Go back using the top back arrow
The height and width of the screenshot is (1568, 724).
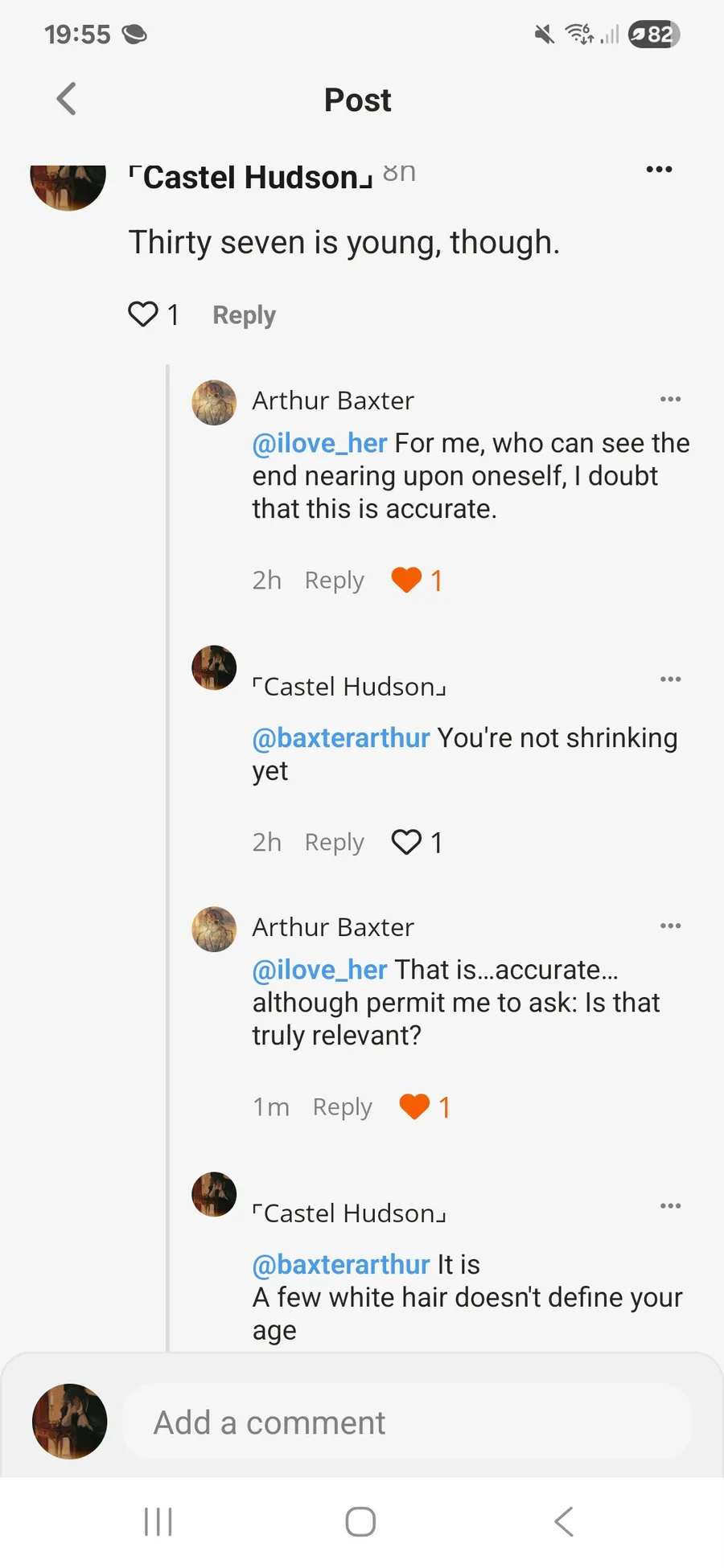click(67, 100)
